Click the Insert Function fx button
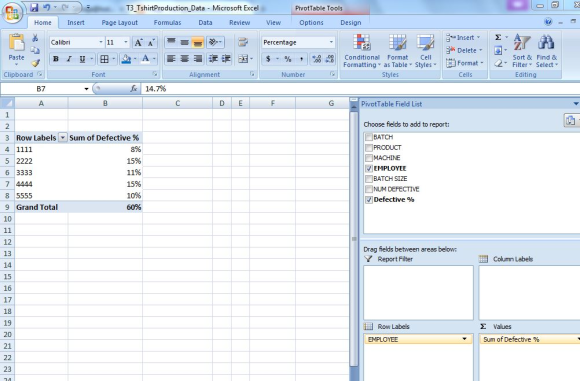 point(134,89)
